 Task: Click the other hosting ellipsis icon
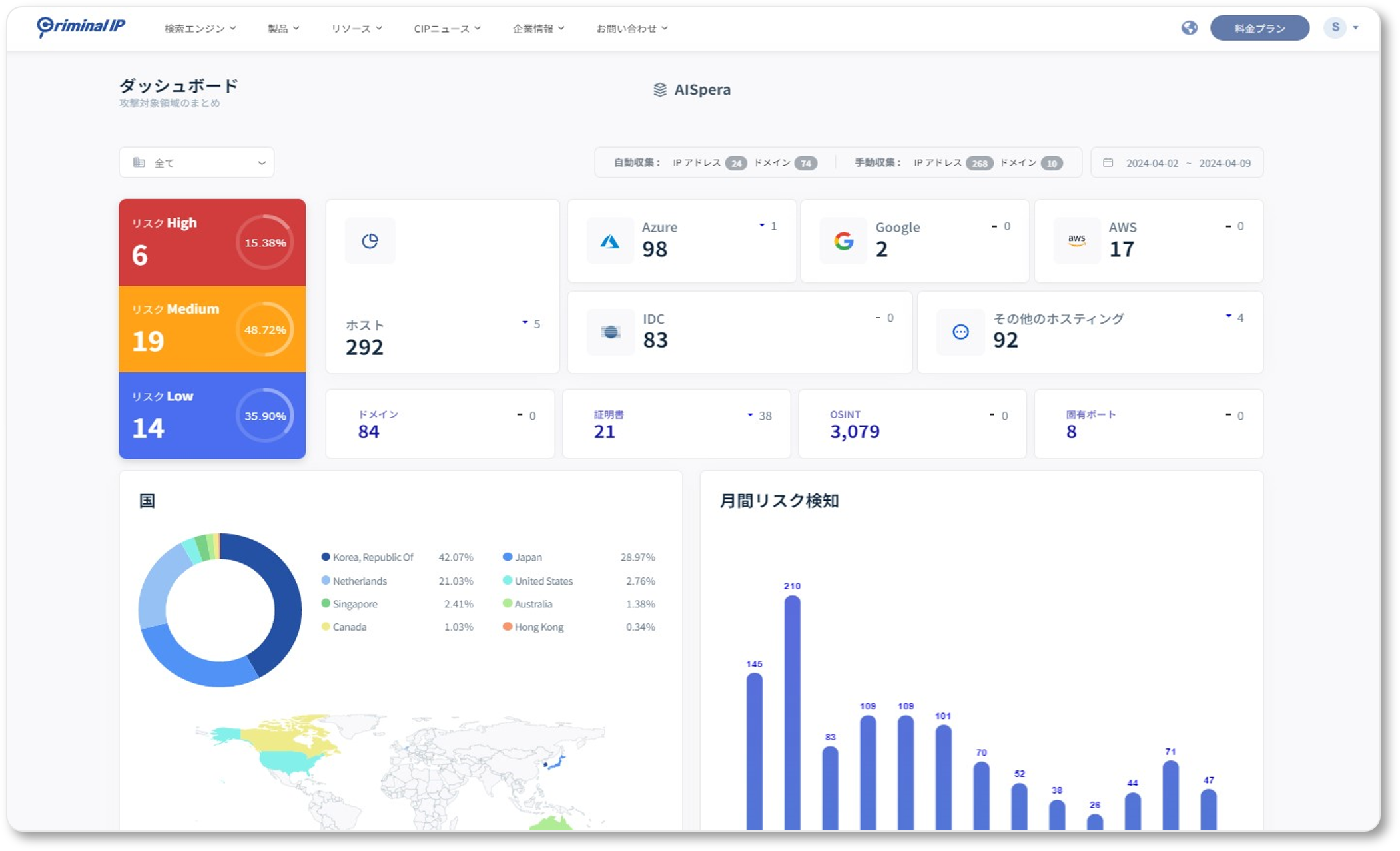960,332
